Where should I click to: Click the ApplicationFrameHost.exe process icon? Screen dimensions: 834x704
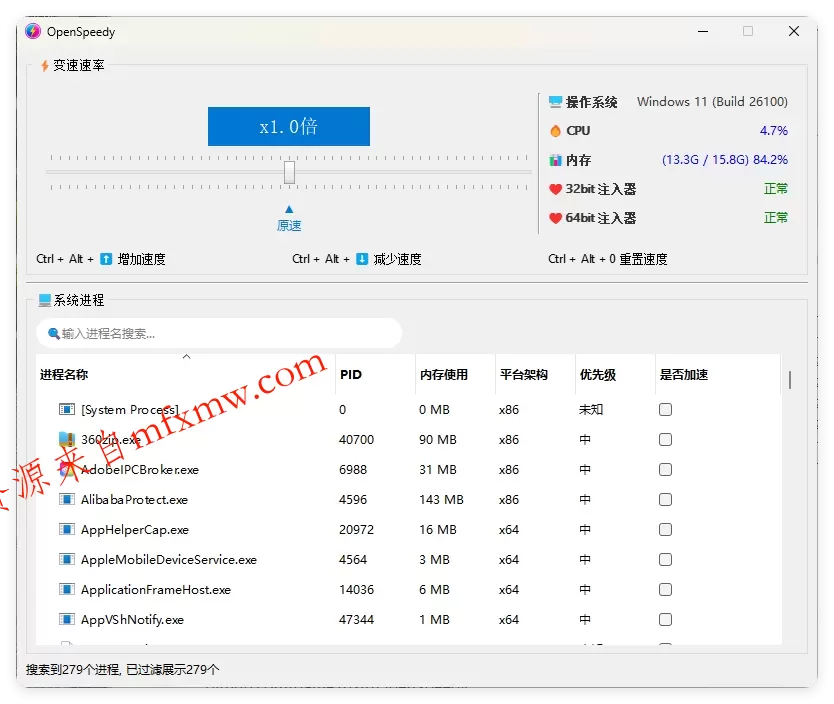point(66,590)
